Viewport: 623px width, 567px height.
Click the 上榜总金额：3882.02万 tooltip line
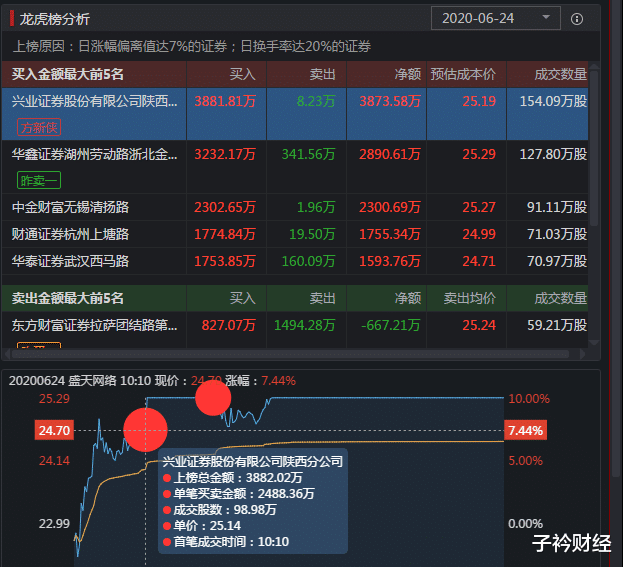(233, 478)
